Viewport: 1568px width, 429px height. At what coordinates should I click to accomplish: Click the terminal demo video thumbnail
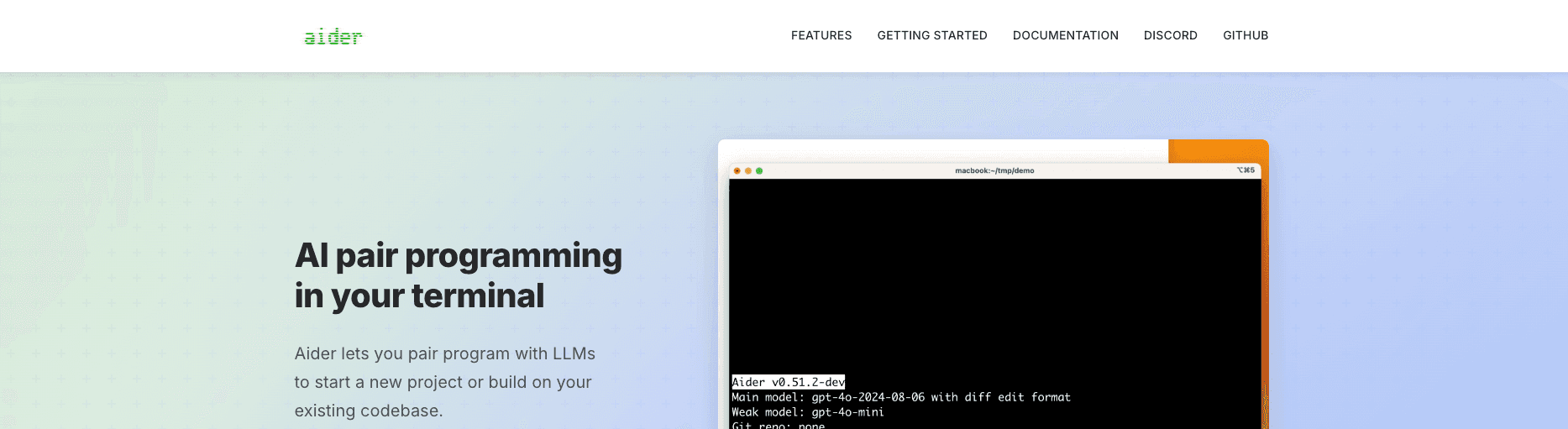pos(994,285)
